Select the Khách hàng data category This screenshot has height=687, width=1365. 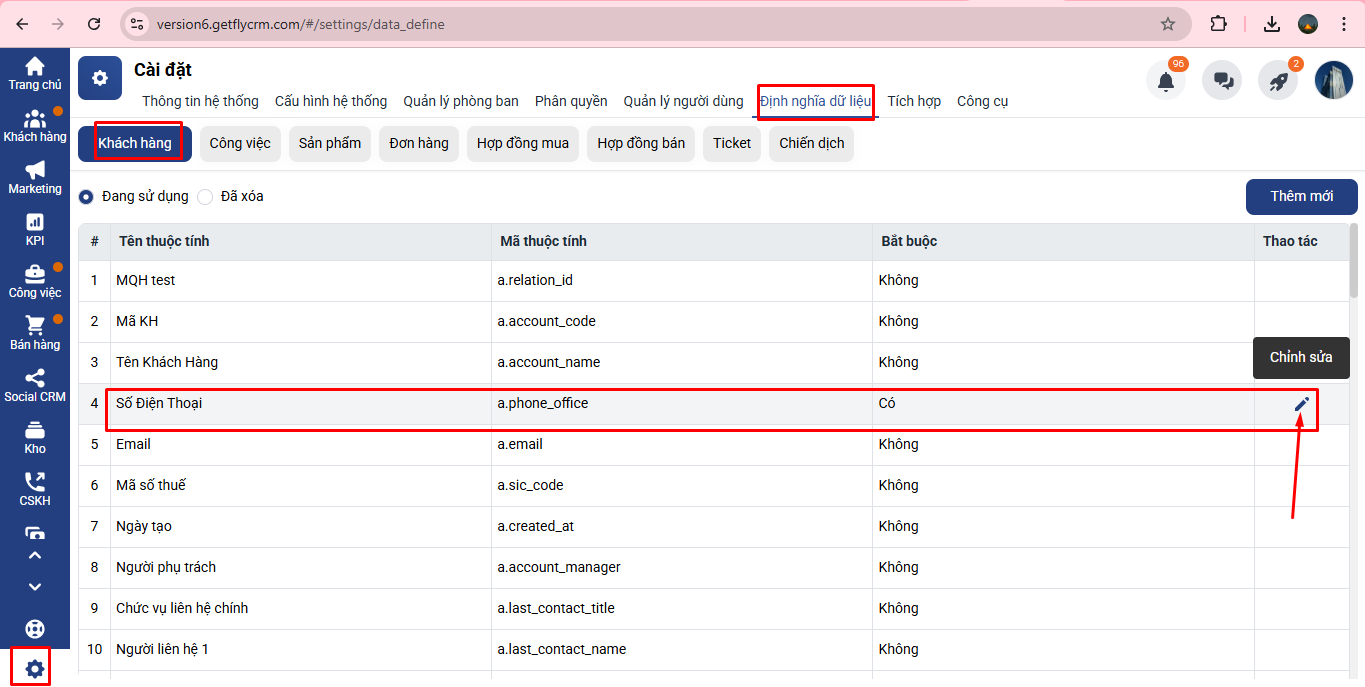pos(135,143)
